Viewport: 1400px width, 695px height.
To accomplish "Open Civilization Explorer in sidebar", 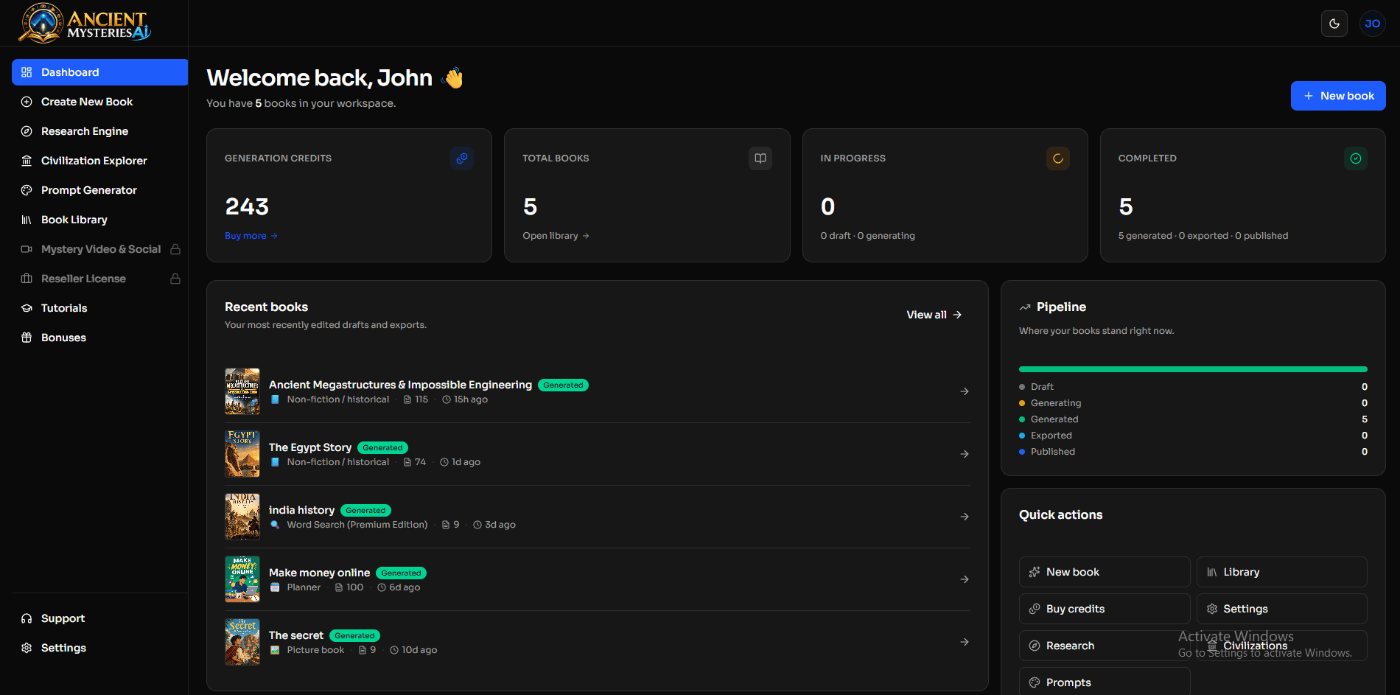I will click(100, 161).
